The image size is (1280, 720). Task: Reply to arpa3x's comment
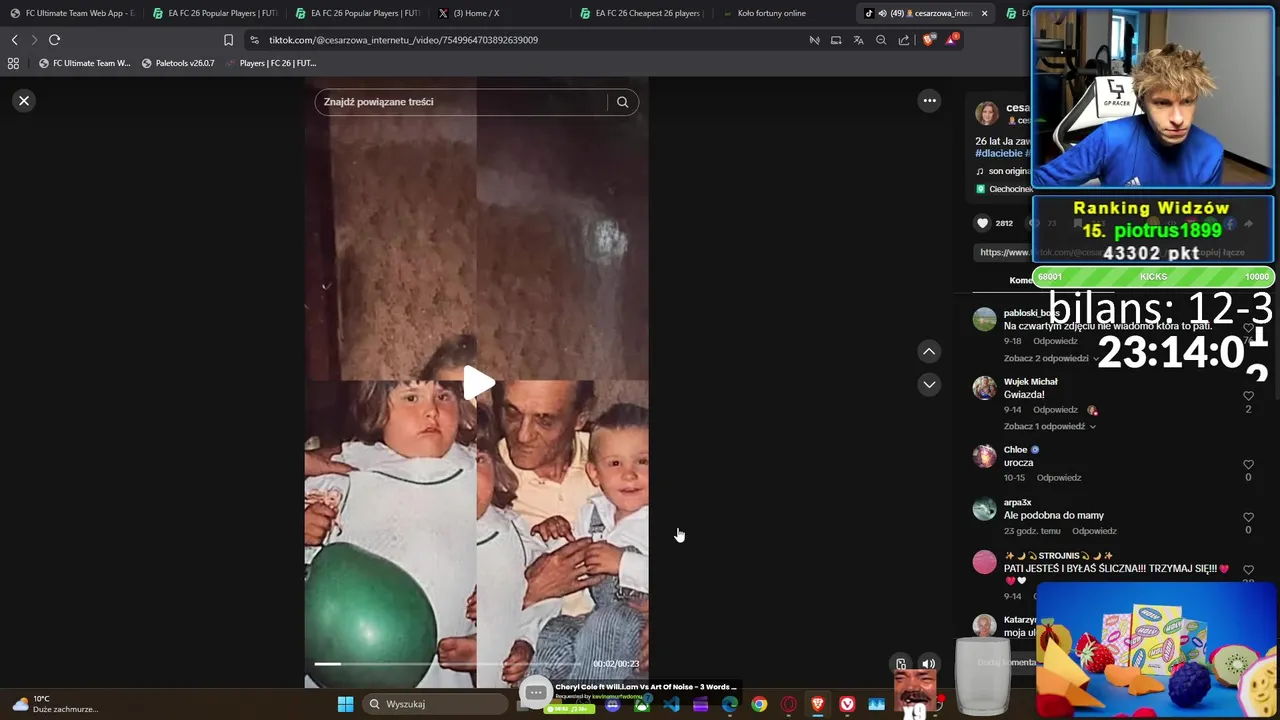tap(1094, 531)
